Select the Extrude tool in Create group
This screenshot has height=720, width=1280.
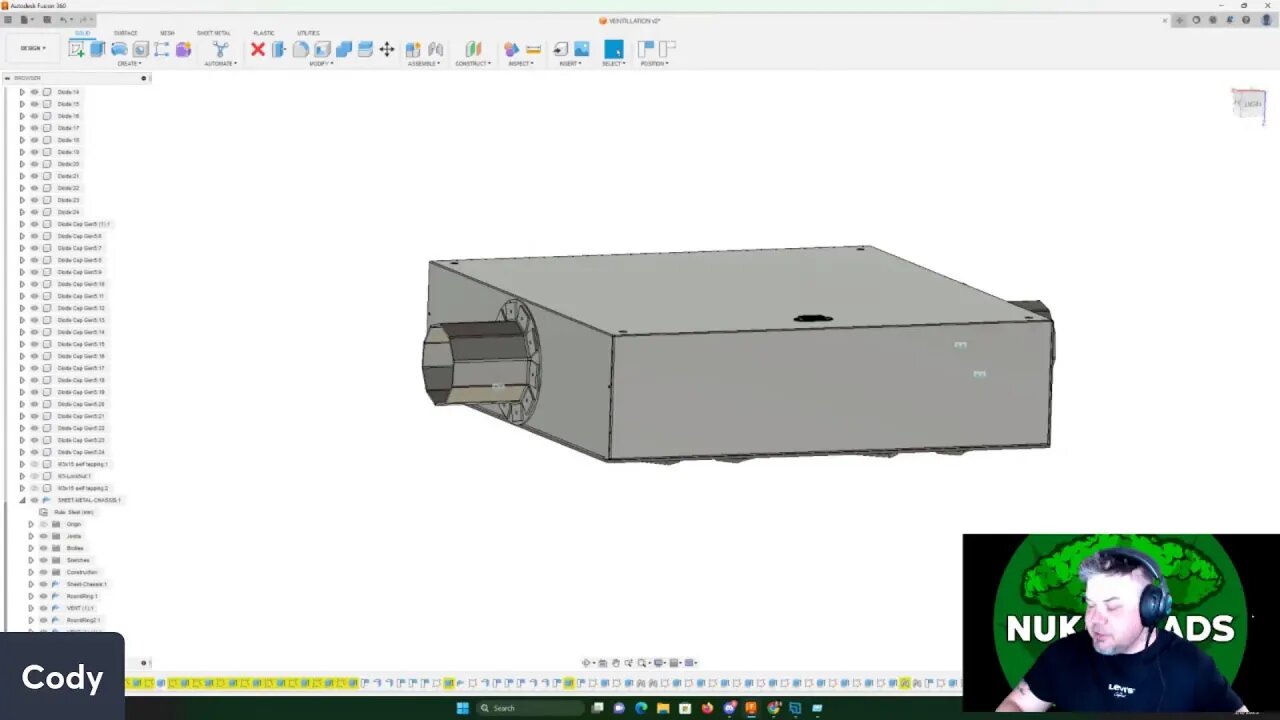[98, 49]
